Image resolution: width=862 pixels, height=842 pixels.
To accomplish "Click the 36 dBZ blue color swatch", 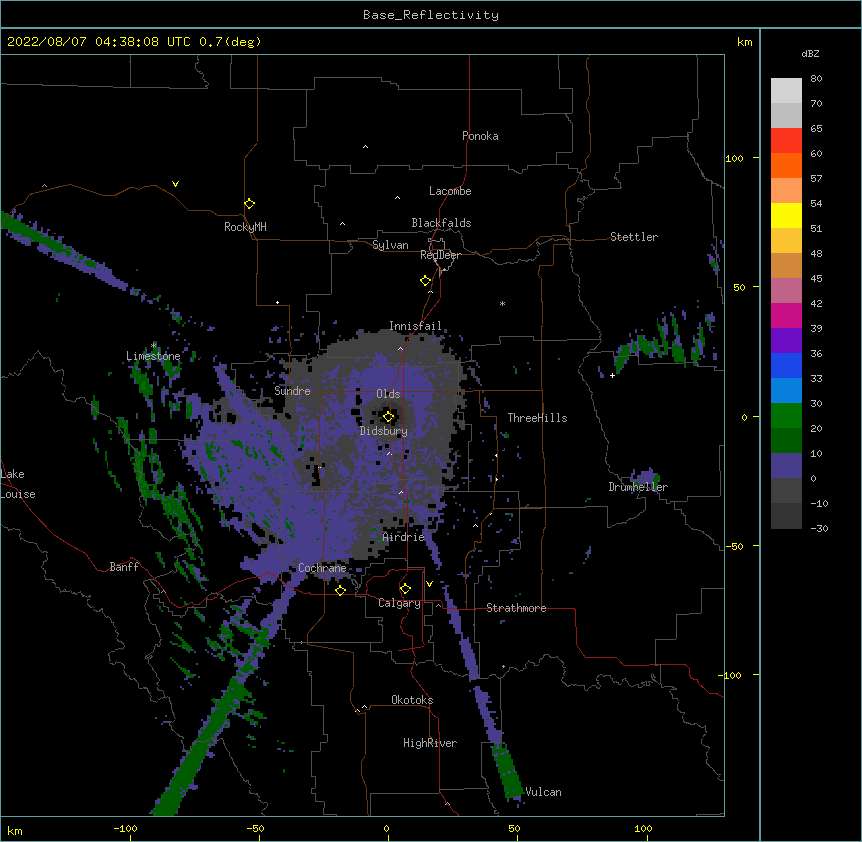I will tap(786, 365).
